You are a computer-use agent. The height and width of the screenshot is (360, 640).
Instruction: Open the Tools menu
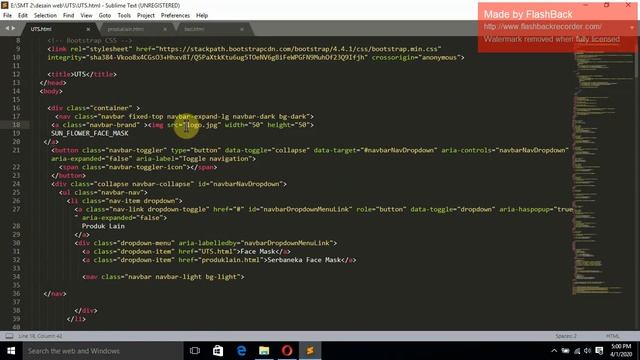coord(124,16)
